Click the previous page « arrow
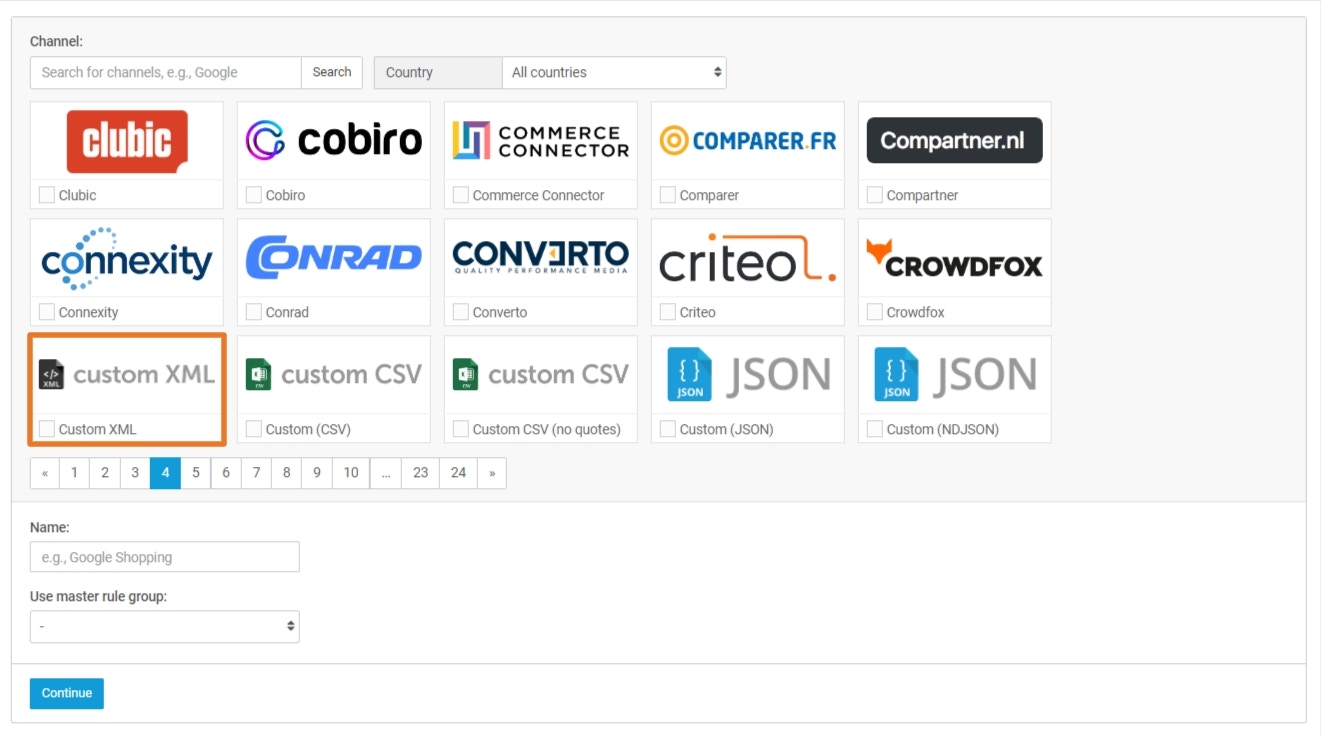The height and width of the screenshot is (736, 1321). 45,473
